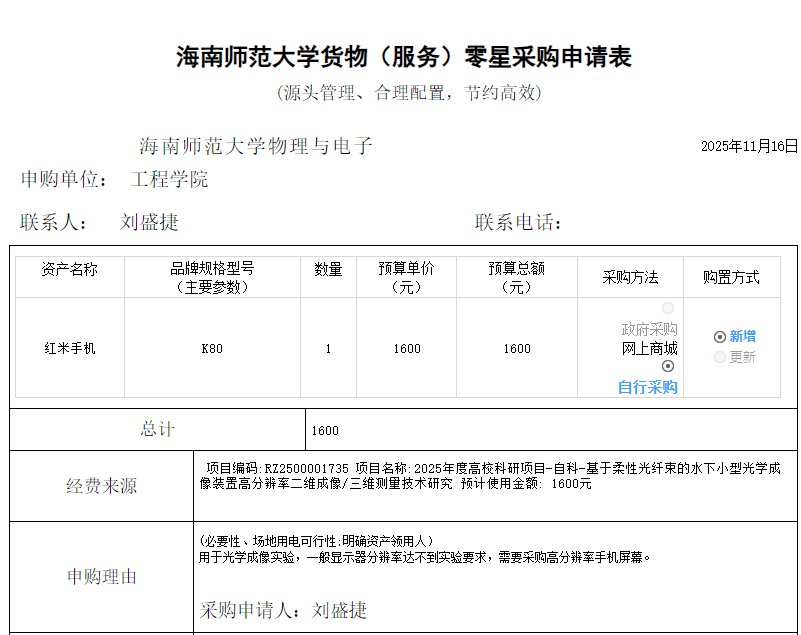
Task: Click the contact name next to 联系人
Action: coord(149,222)
